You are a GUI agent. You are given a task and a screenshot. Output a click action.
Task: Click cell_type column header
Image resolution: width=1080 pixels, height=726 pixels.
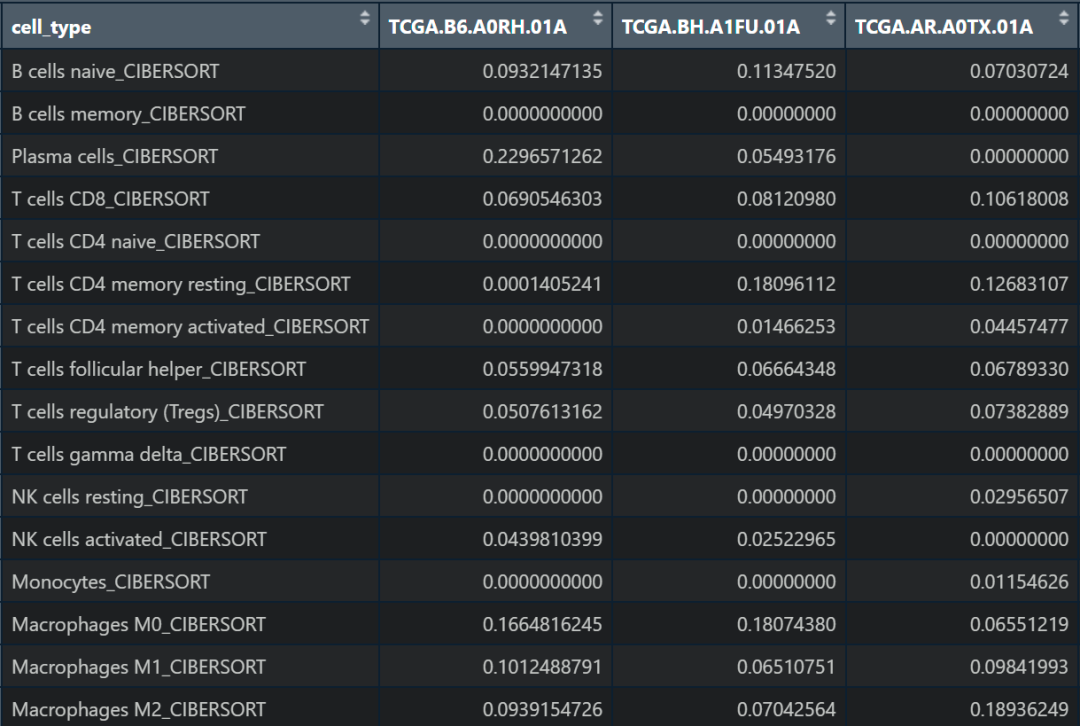[190, 27]
